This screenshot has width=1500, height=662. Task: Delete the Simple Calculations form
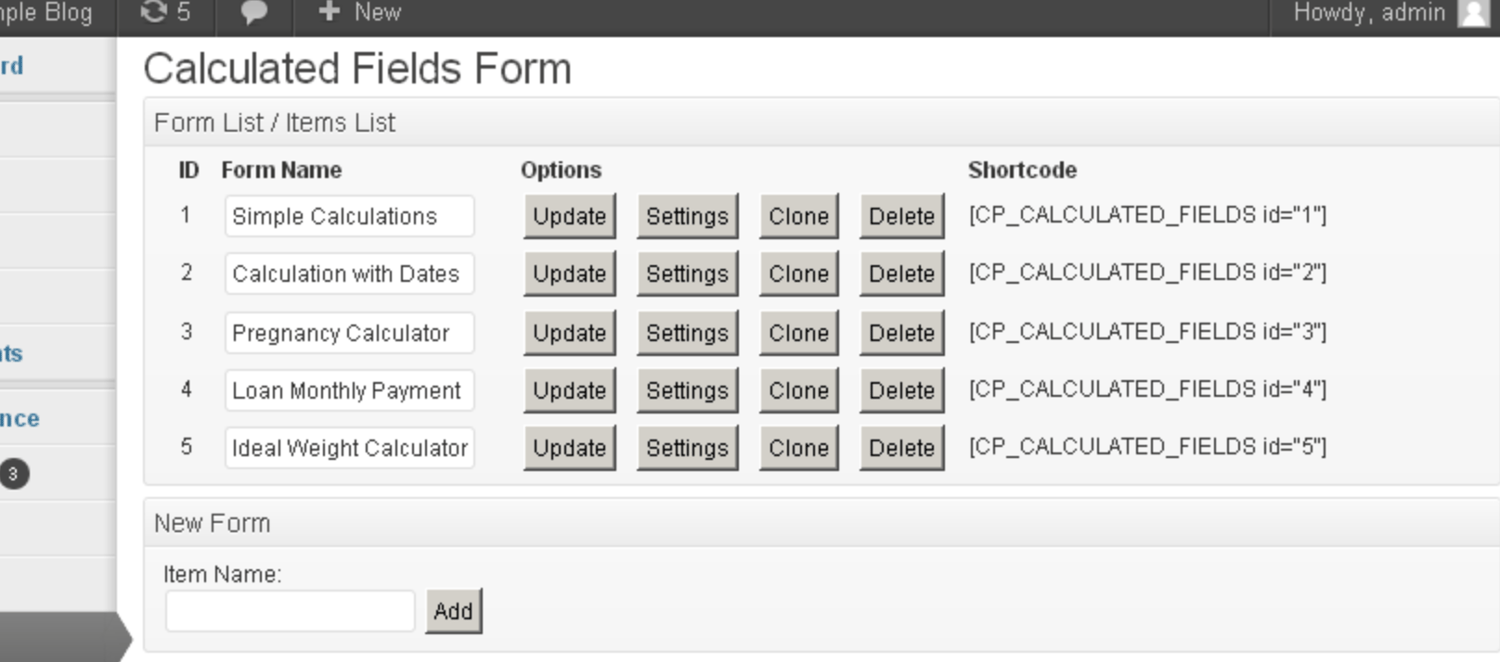901,216
